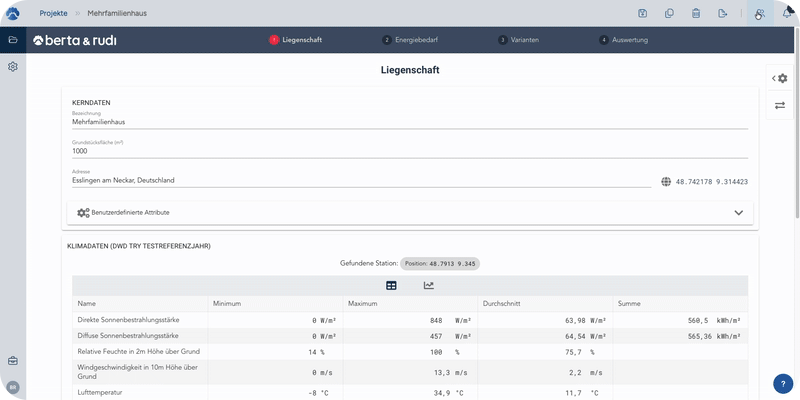Delete project via trash icon
800x400 pixels.
(696, 13)
